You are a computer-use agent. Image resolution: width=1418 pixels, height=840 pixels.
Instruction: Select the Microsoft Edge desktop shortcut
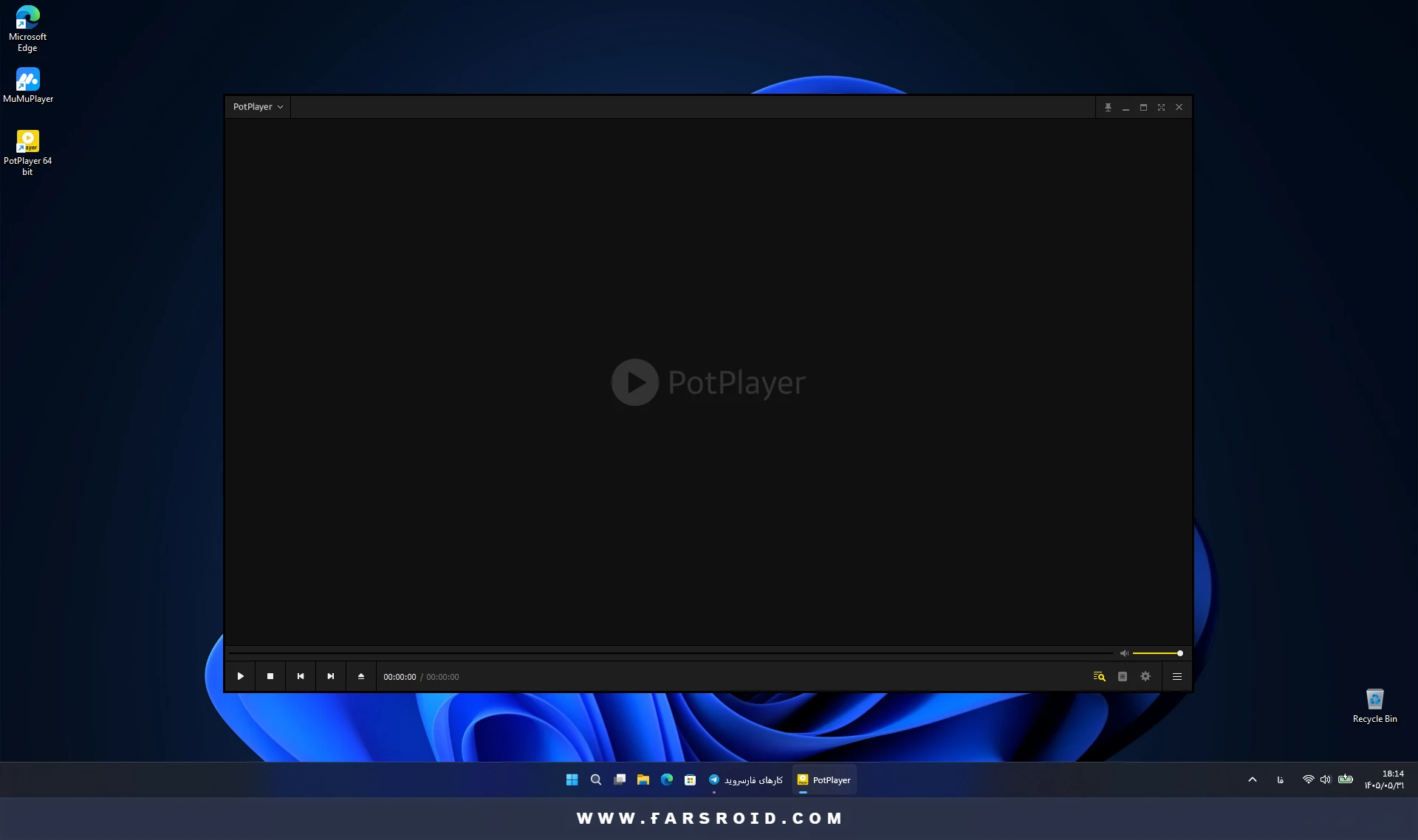pos(27,29)
